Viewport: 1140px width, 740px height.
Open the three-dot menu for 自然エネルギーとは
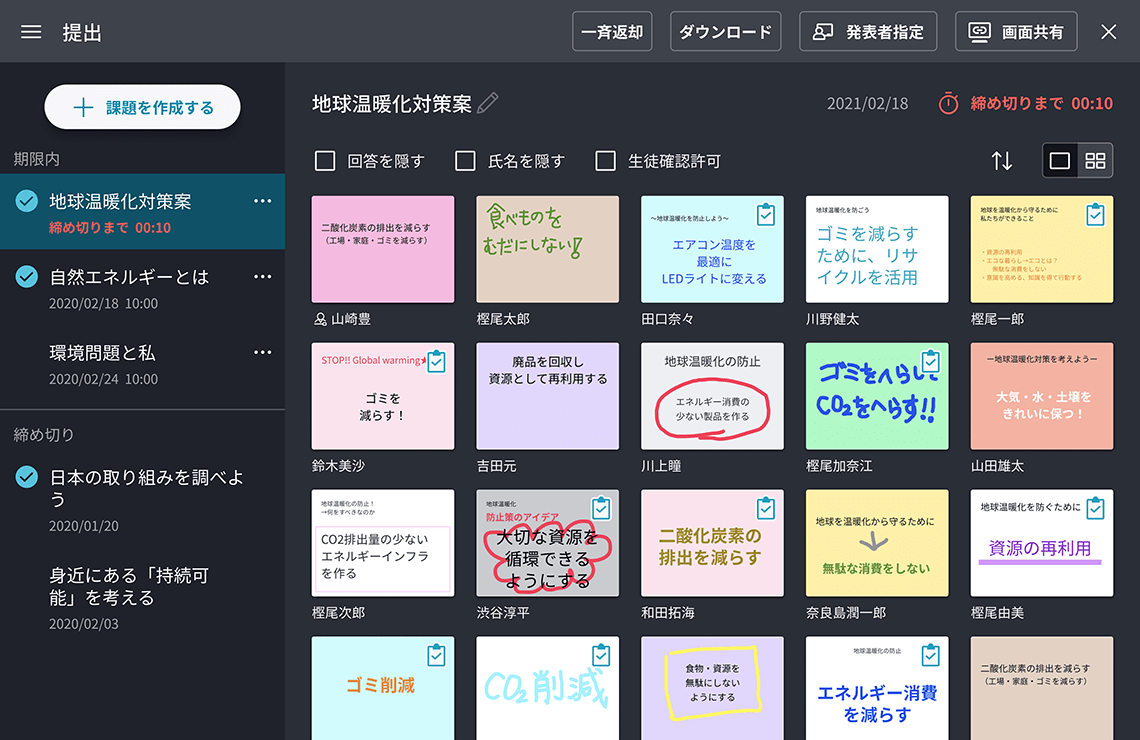(x=262, y=277)
